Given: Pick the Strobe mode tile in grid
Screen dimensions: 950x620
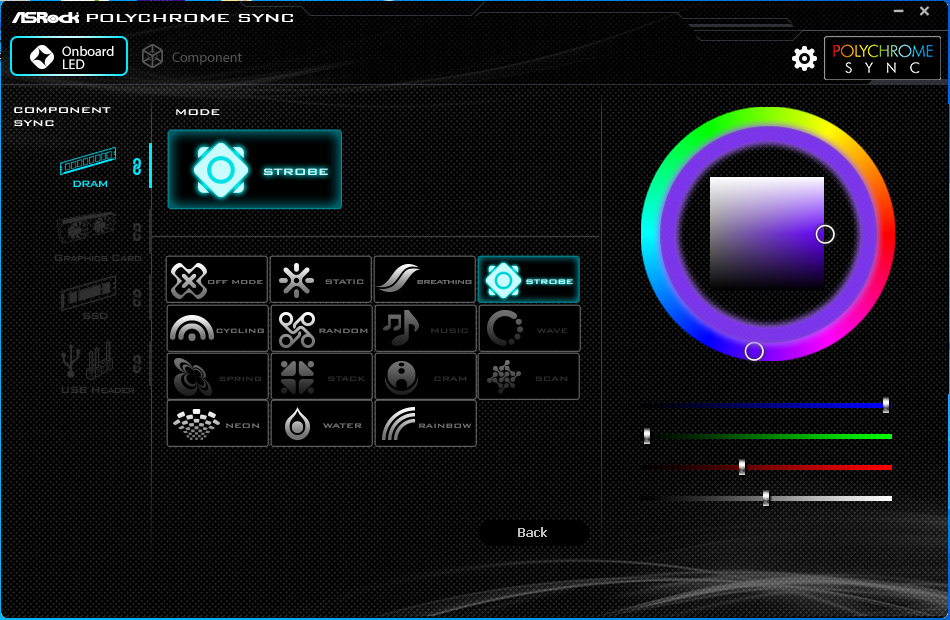Looking at the screenshot, I should [529, 280].
